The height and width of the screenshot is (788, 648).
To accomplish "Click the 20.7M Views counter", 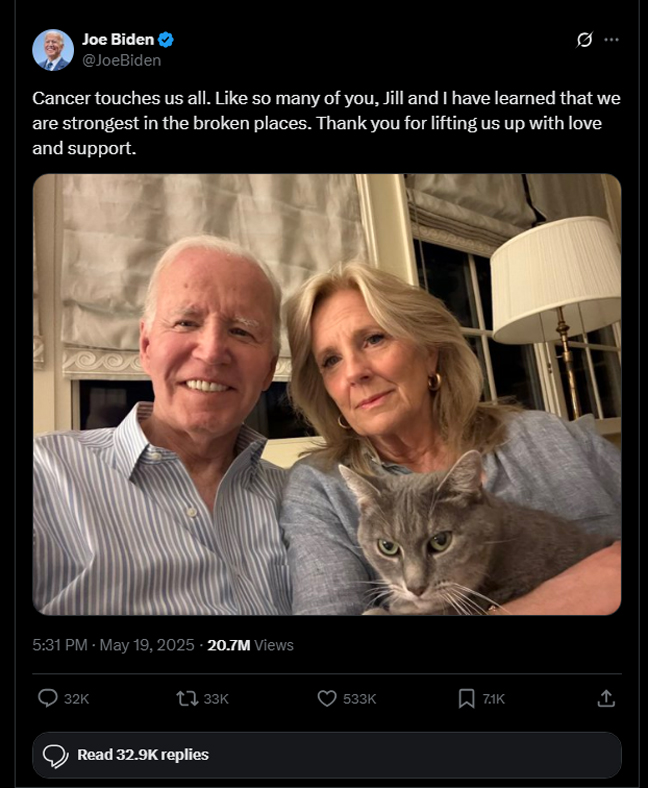I will point(250,645).
